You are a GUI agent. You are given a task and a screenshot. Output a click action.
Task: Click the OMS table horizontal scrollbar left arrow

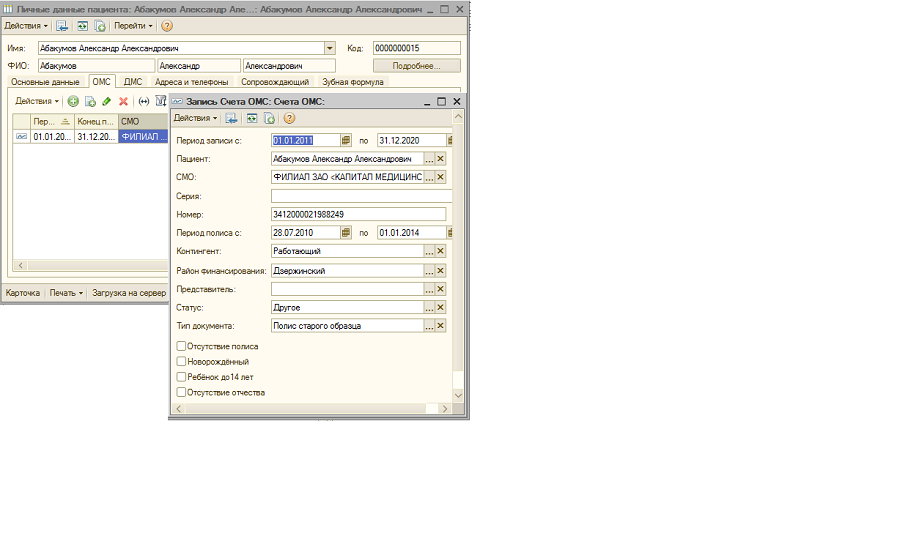(21, 265)
